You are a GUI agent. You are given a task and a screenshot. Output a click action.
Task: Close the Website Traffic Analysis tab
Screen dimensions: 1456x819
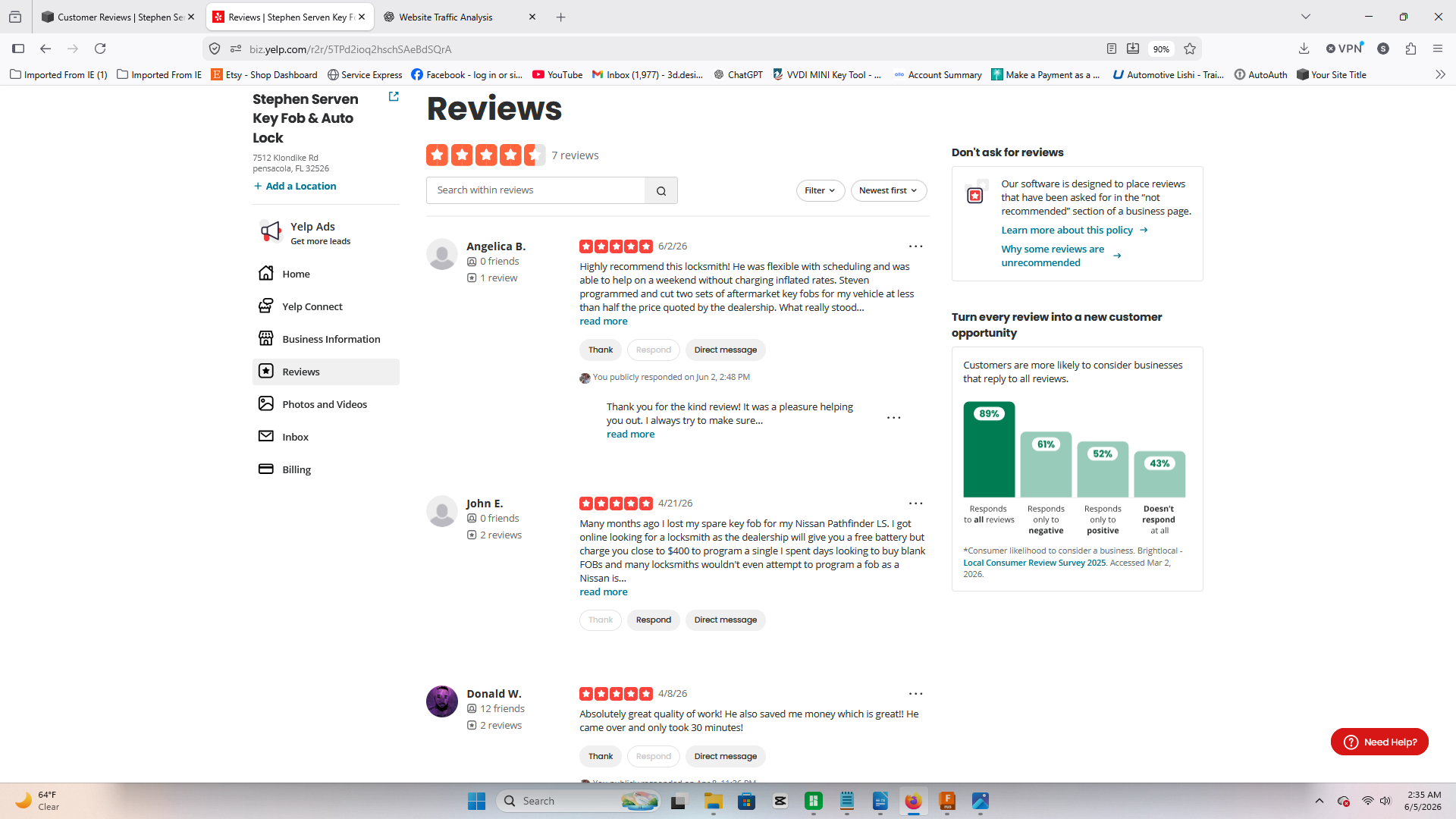pos(532,17)
